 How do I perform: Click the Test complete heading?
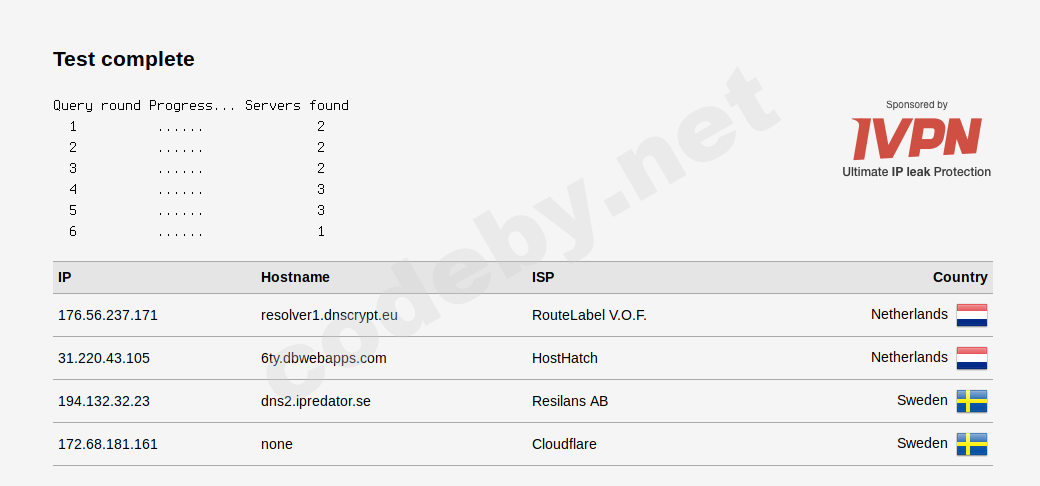[124, 59]
